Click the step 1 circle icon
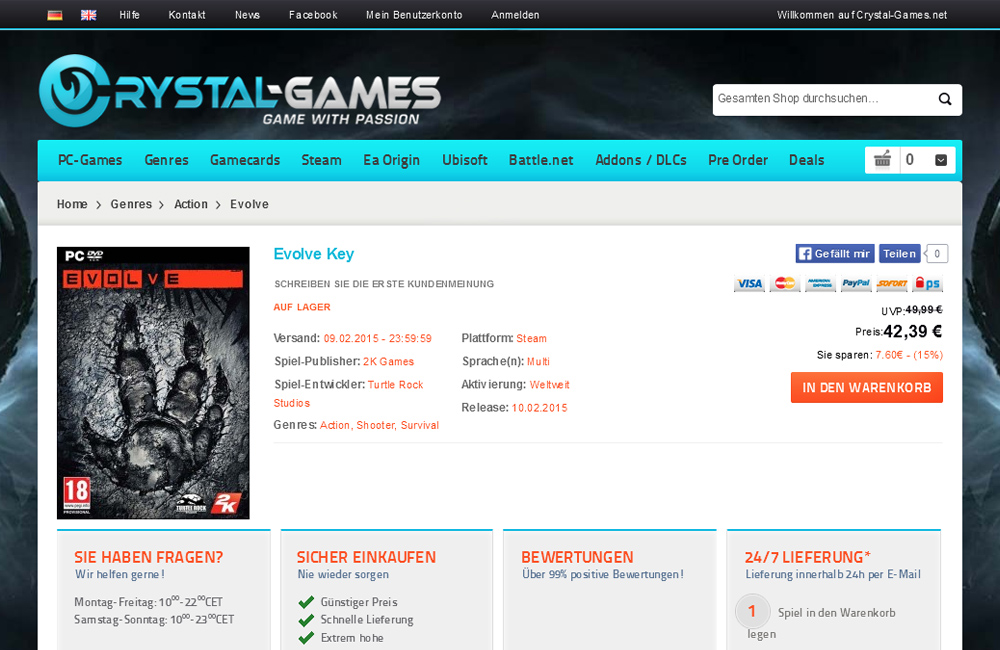 [x=753, y=611]
